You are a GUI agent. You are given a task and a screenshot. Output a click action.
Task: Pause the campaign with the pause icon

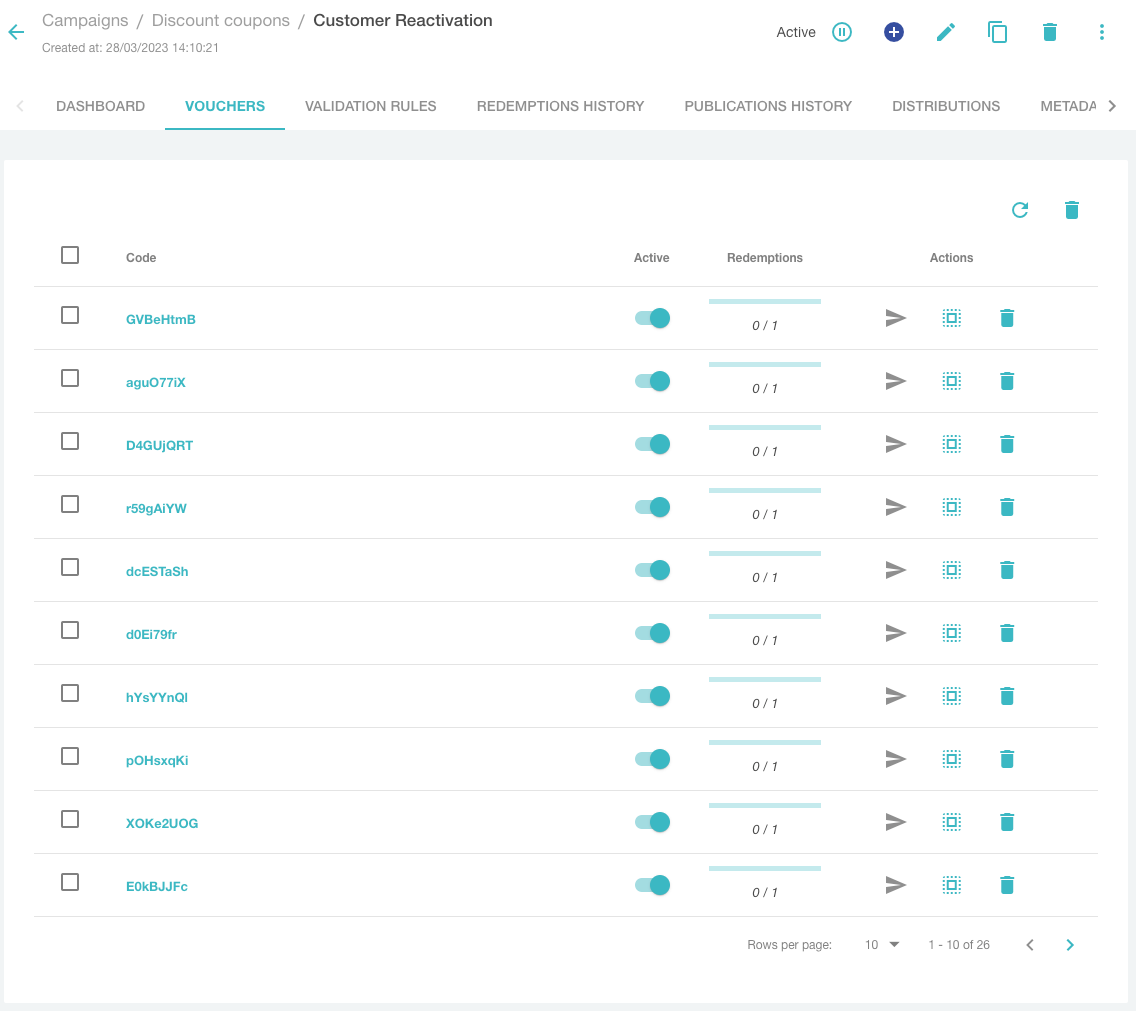(842, 32)
